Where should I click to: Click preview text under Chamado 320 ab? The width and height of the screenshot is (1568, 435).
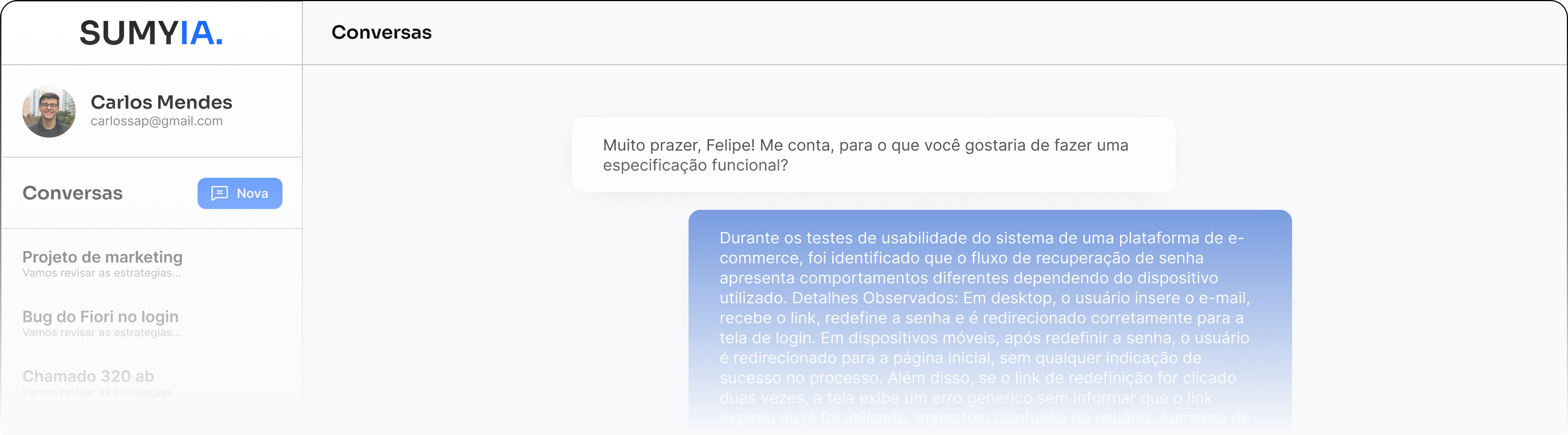pyautogui.click(x=102, y=392)
